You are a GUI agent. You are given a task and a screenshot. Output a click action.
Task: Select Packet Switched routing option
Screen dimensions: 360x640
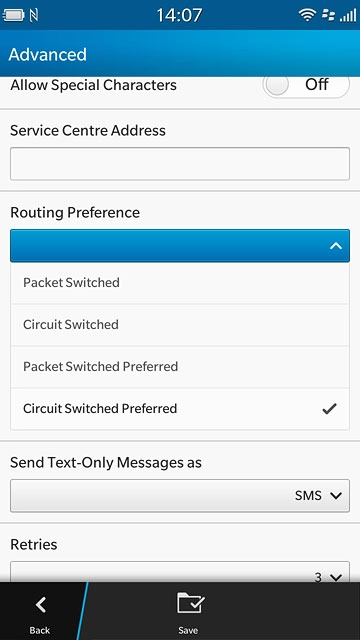(180, 283)
